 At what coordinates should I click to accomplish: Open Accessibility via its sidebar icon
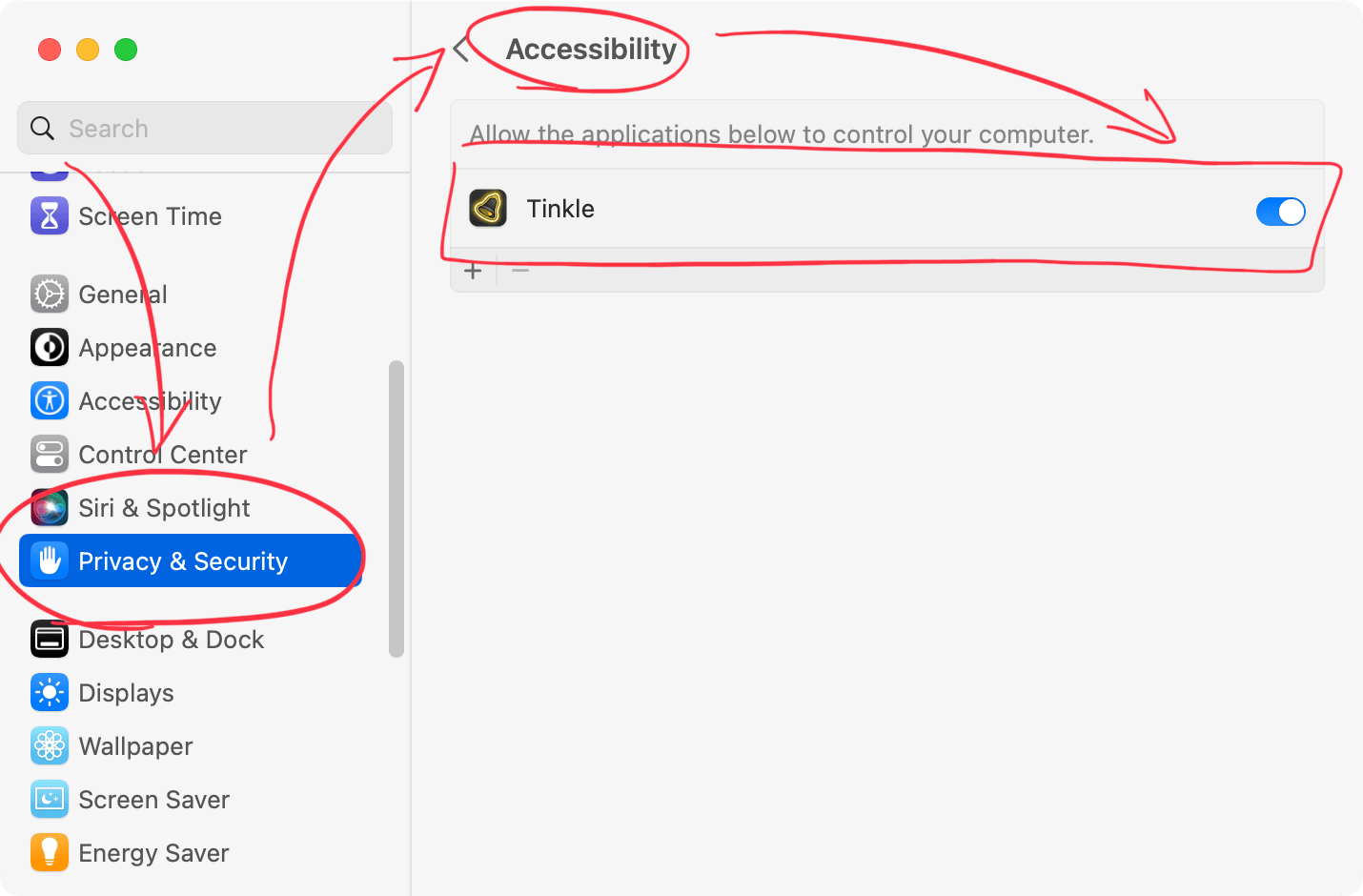[50, 400]
